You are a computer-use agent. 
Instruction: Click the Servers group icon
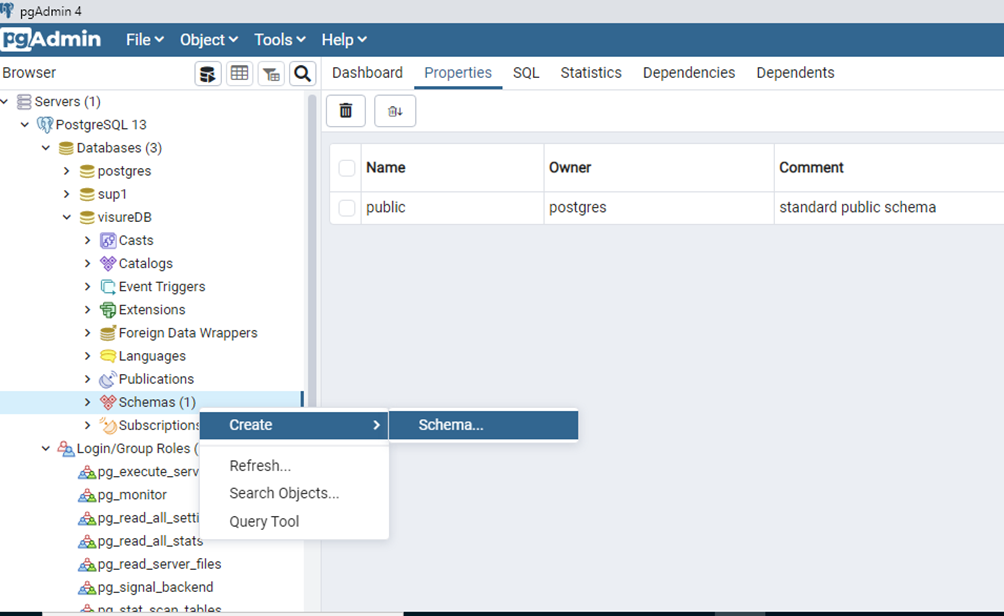click(x=24, y=102)
